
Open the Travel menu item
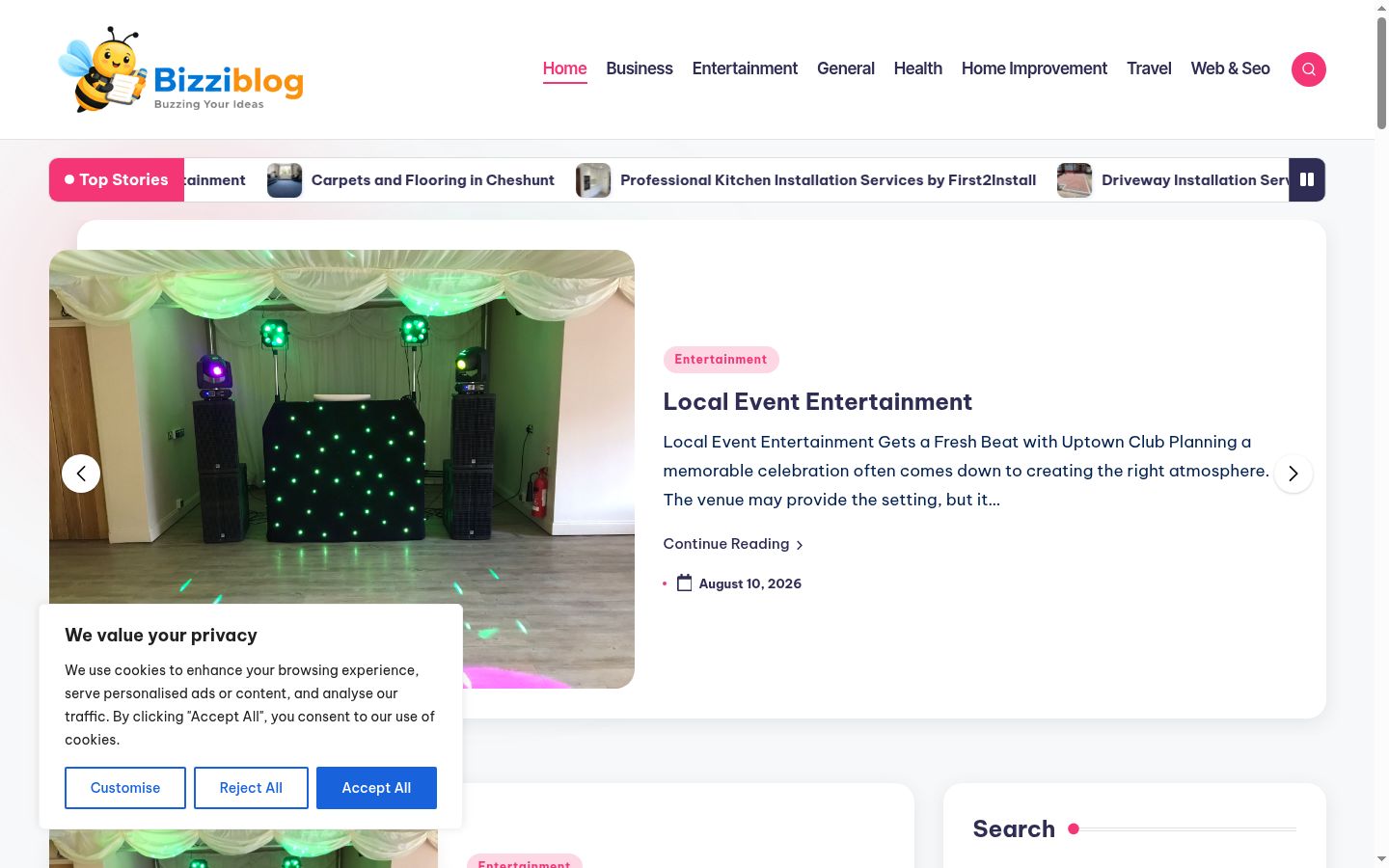click(1149, 68)
